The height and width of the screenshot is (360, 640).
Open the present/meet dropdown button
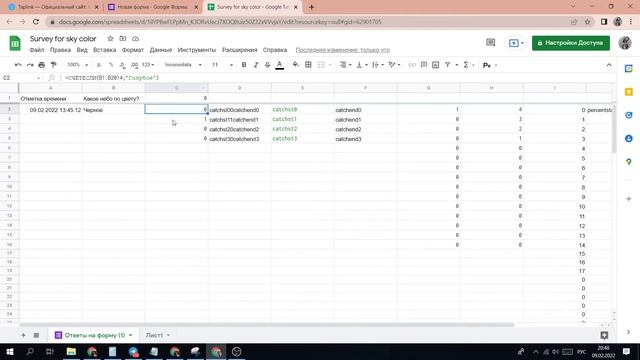click(x=516, y=43)
